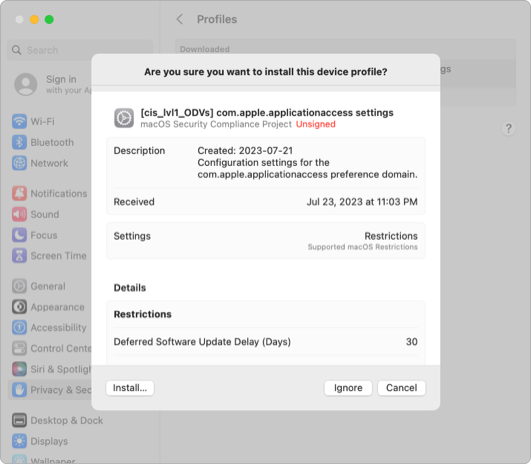Screen dimensions: 531x464
Task: Open Sound settings icon
Action: [19, 214]
